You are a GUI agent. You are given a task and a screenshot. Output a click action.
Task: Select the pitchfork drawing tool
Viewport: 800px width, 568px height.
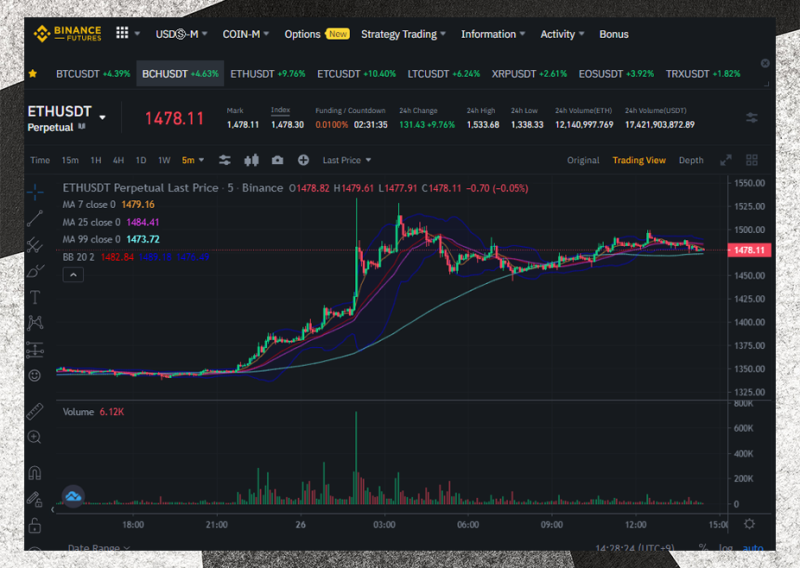[35, 245]
